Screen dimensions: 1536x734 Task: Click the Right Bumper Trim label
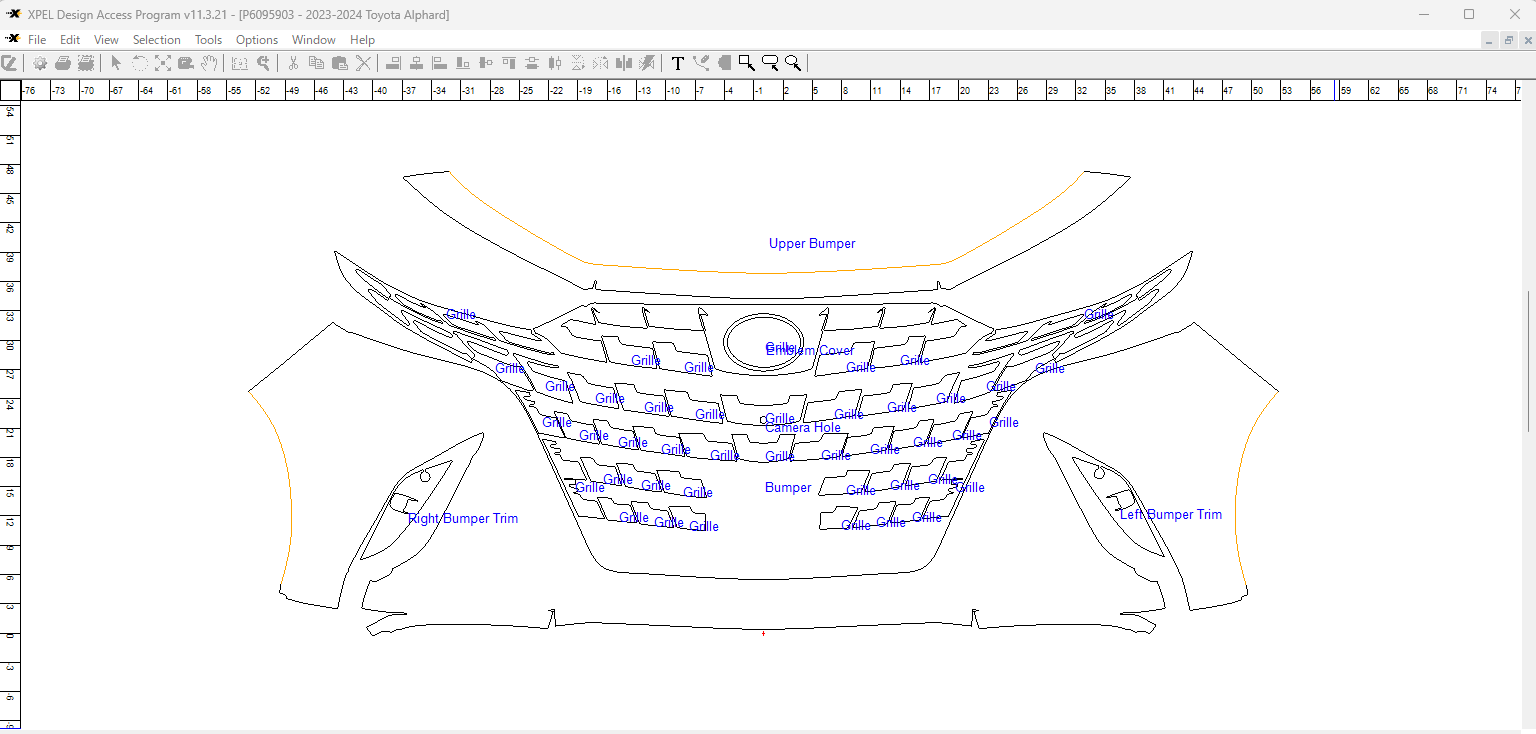pos(463,519)
